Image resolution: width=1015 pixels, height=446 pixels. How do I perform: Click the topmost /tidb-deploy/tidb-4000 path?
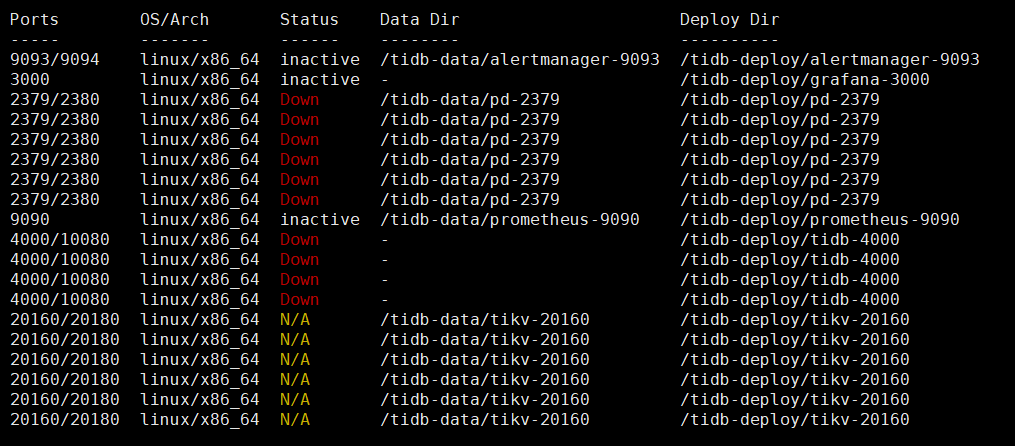789,239
